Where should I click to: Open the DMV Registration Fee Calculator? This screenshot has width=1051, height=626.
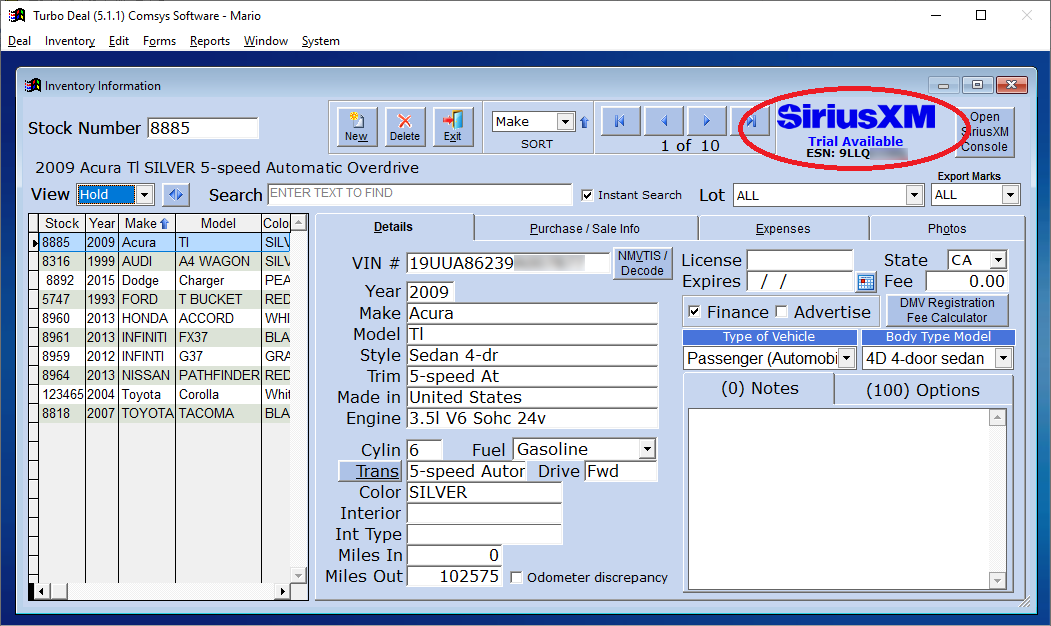click(x=946, y=310)
